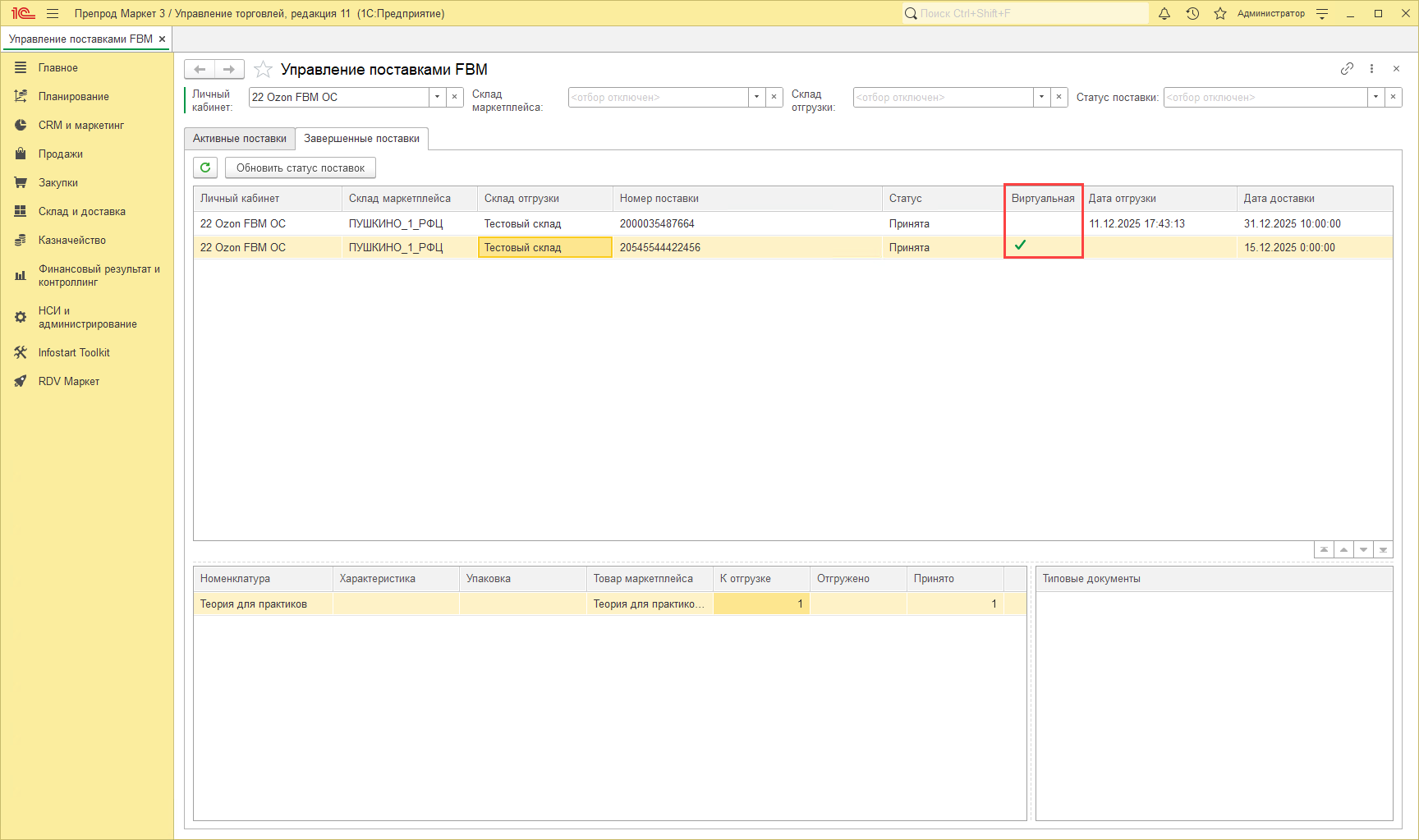This screenshot has width=1419, height=840.
Task: Click Обновить статус поставок button
Action: [300, 168]
